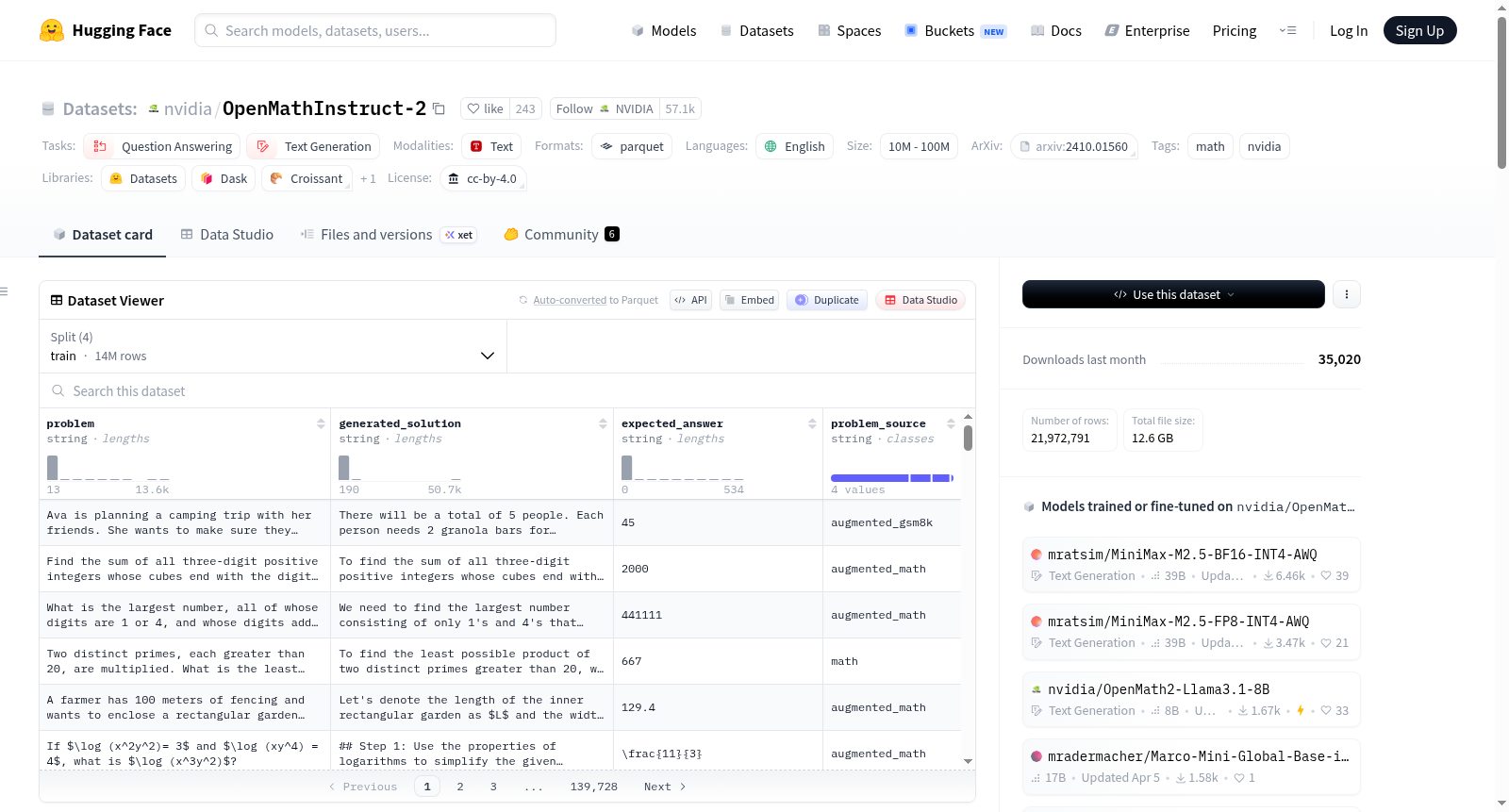The height and width of the screenshot is (812, 1509).
Task: Click the Log In link
Action: [1349, 30]
